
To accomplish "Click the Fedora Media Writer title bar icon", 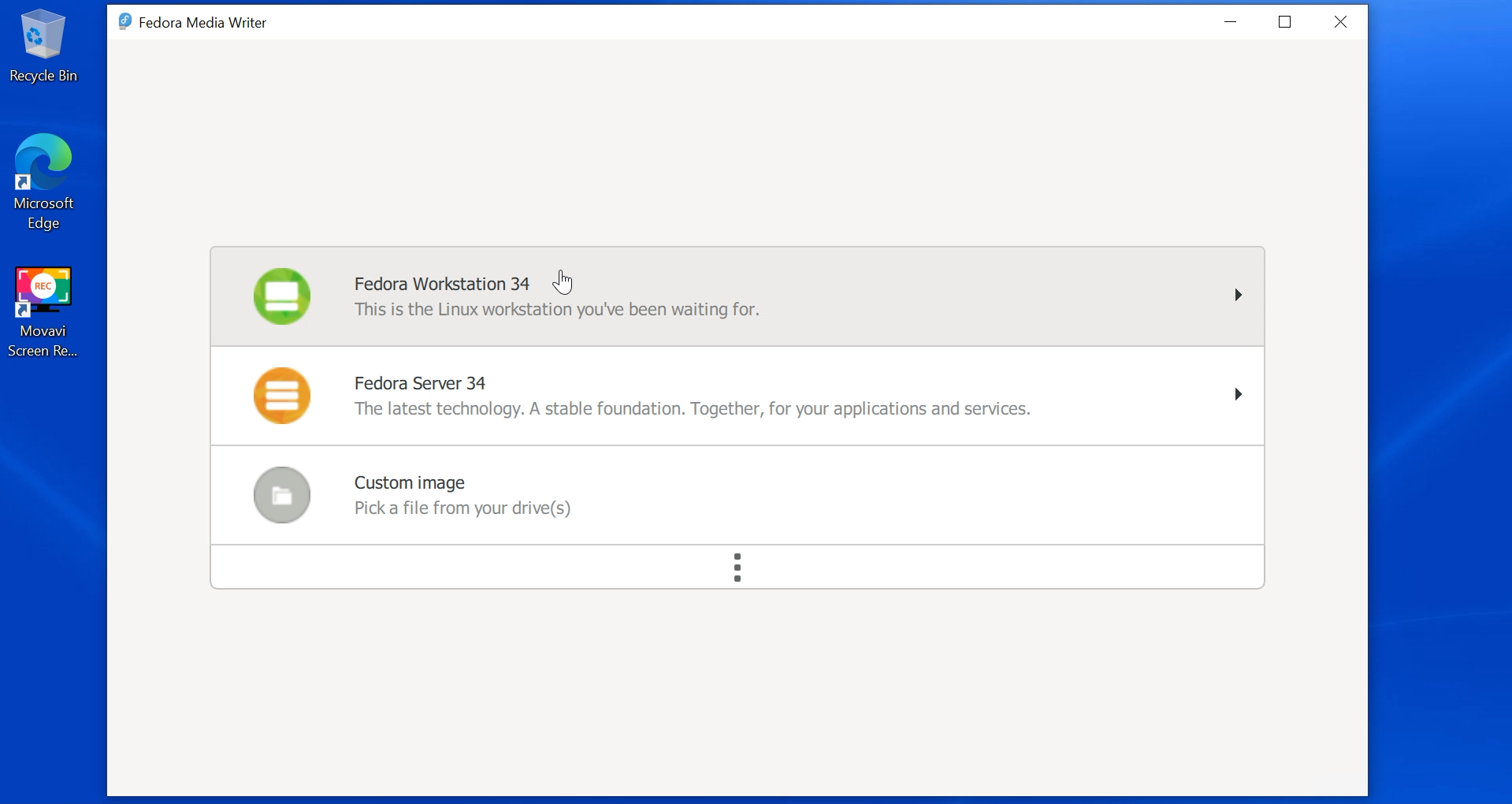I will click(125, 21).
